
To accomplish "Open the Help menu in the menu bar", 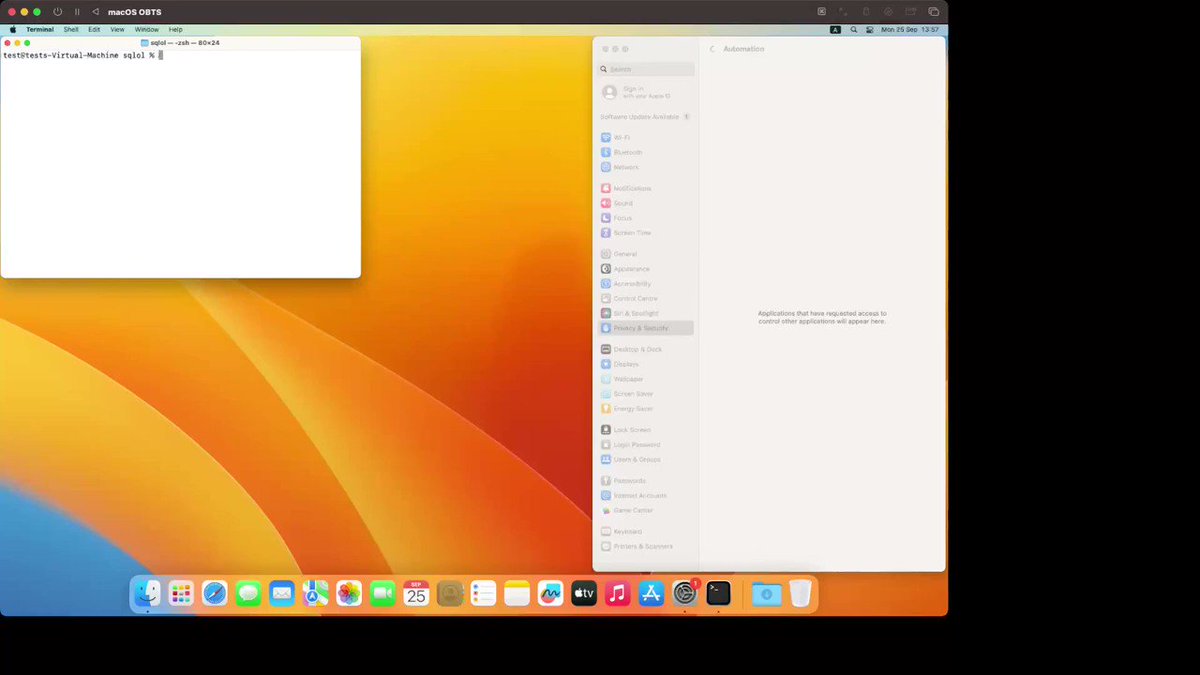I will [x=176, y=30].
